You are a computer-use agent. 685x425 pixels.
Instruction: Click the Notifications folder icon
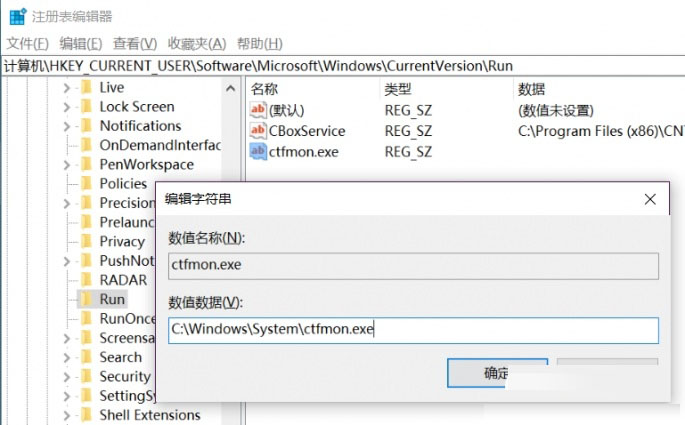point(86,126)
